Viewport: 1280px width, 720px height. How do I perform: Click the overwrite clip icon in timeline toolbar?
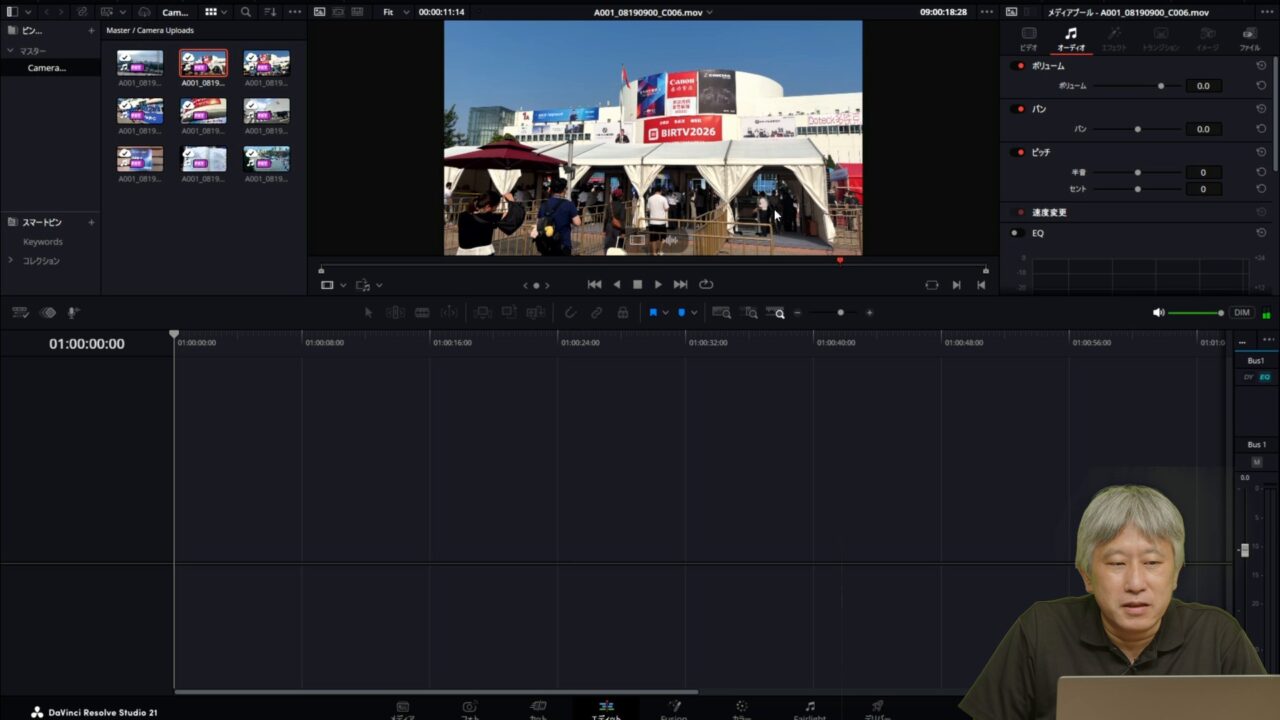[x=509, y=312]
